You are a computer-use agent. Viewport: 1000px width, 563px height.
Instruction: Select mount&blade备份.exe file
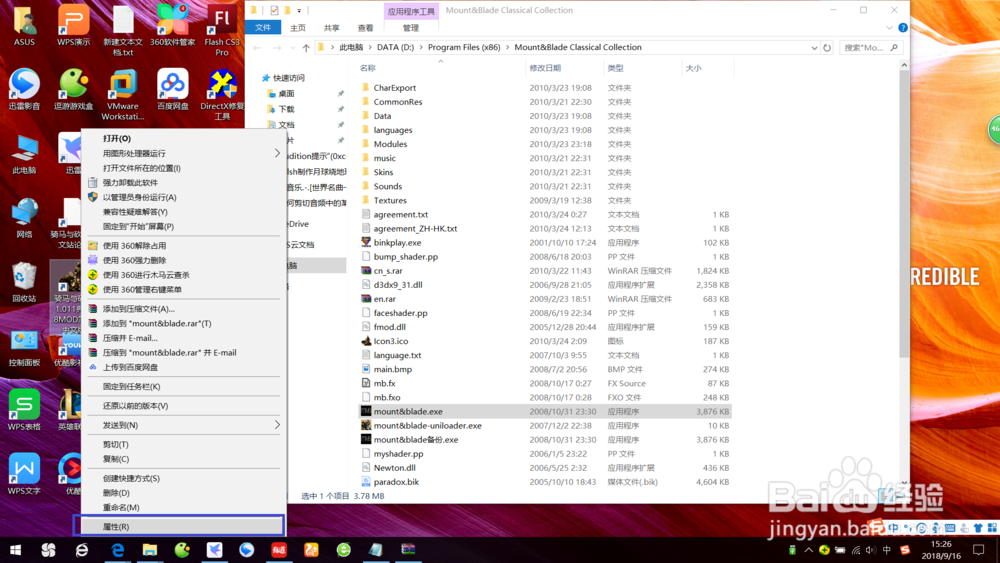(x=416, y=439)
